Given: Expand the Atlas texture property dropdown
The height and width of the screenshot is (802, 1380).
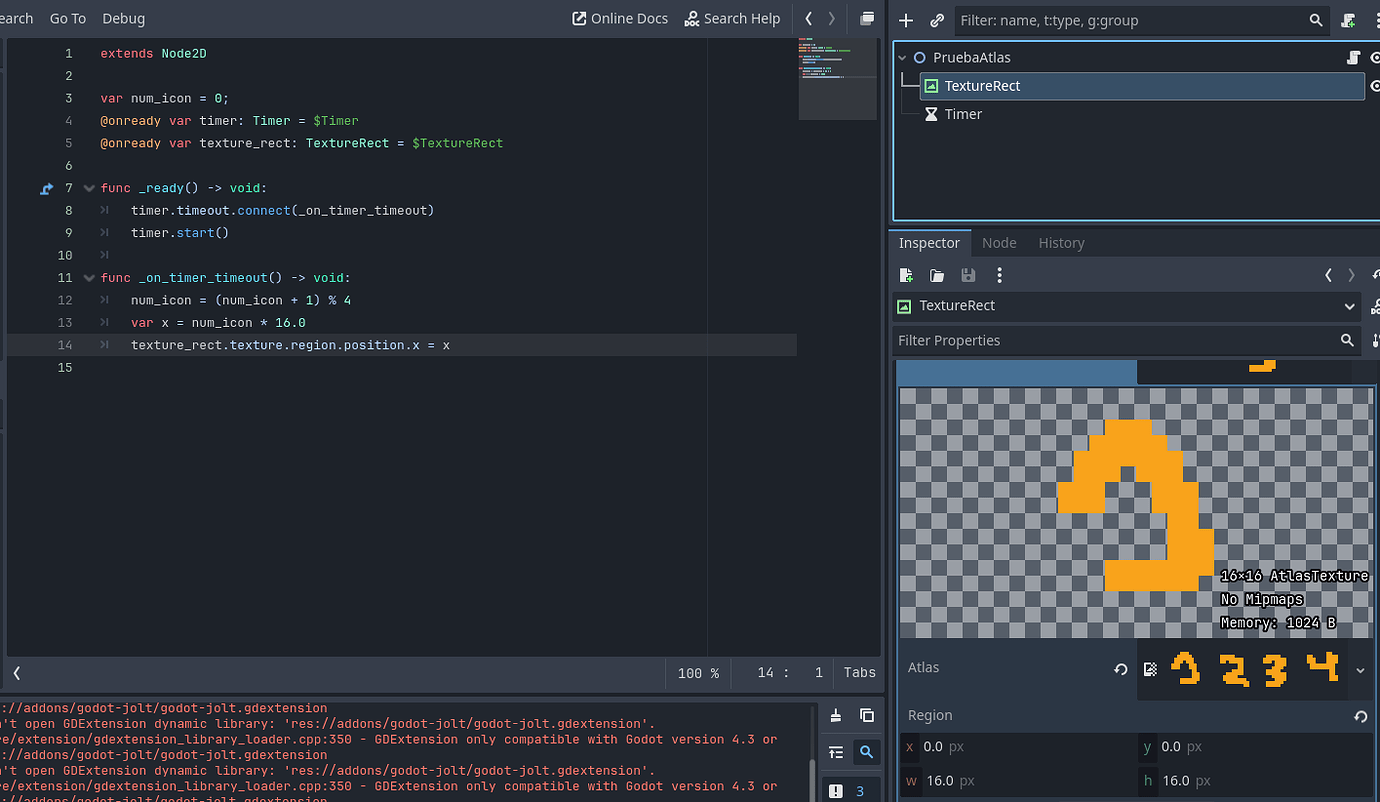Looking at the screenshot, I should [x=1358, y=670].
